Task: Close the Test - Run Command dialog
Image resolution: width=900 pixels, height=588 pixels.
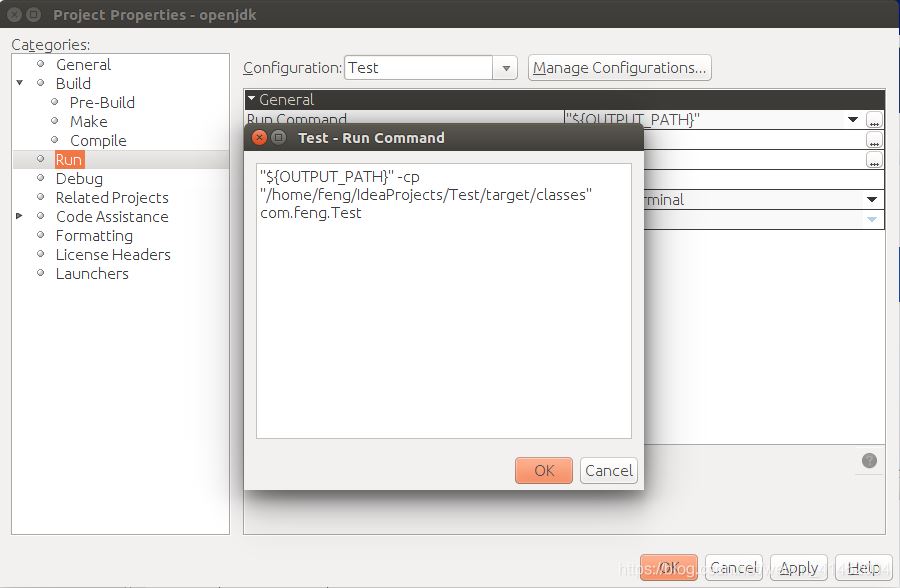Action: pyautogui.click(x=259, y=137)
